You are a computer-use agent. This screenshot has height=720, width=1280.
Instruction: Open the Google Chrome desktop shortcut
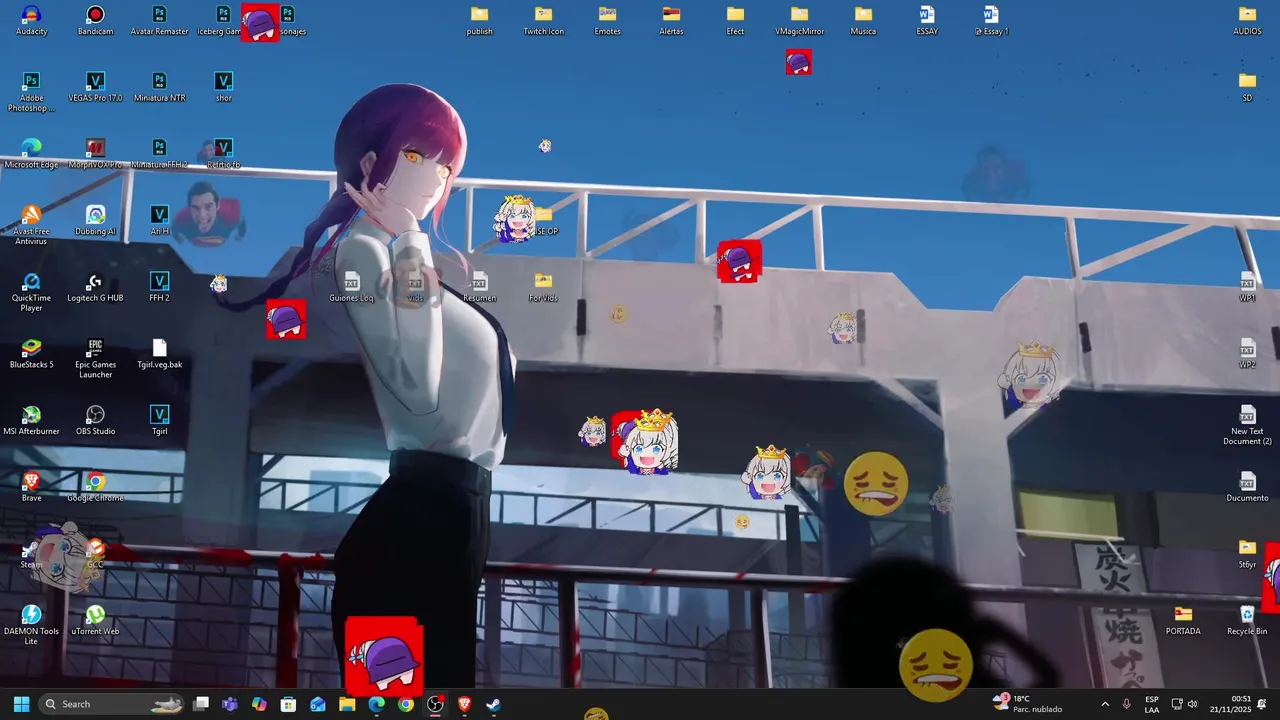(x=95, y=487)
